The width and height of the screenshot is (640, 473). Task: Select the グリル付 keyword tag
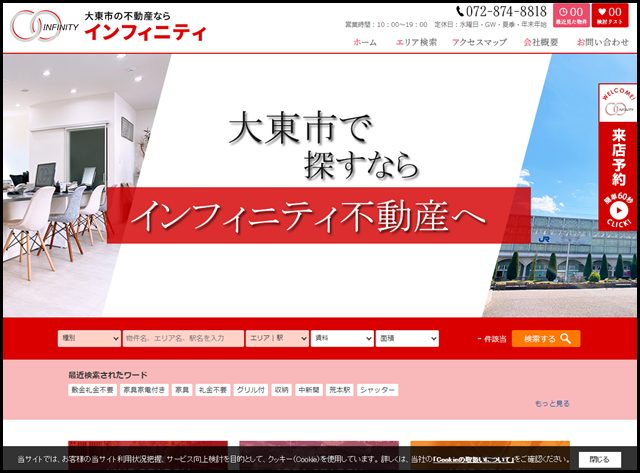tap(251, 390)
